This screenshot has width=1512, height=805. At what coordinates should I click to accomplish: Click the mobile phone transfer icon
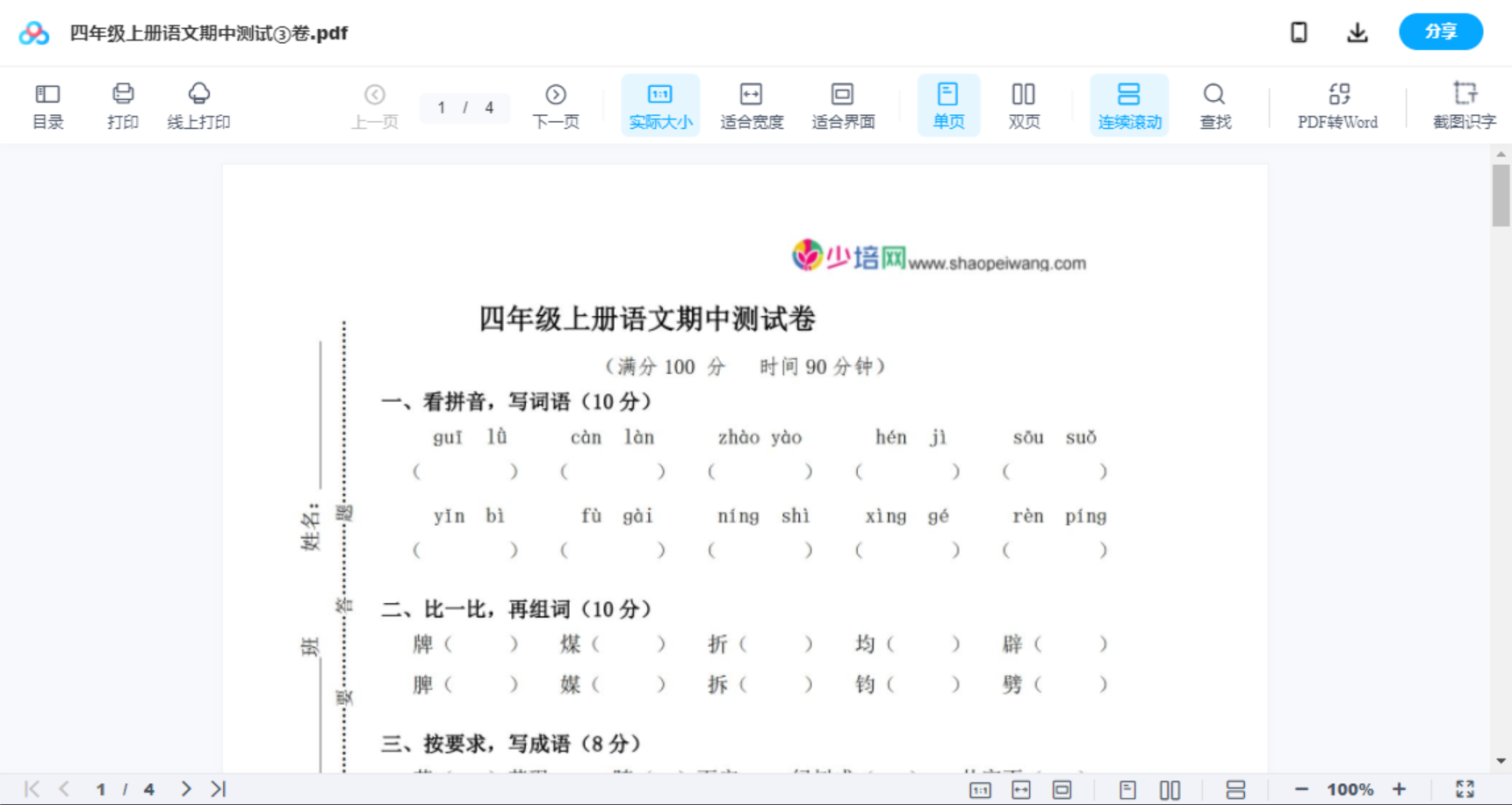pos(1299,32)
